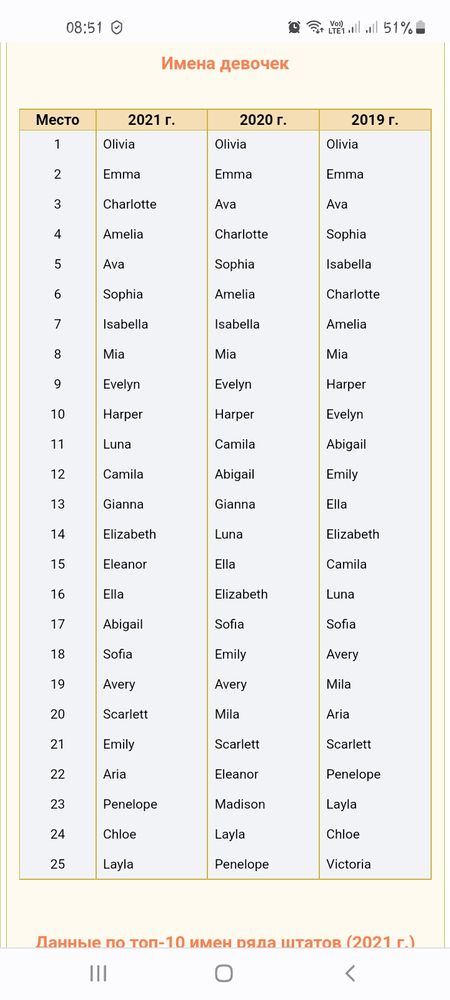Image resolution: width=450 pixels, height=1000 pixels.
Task: Tap the 08:51 clock in status bar
Action: point(85,27)
